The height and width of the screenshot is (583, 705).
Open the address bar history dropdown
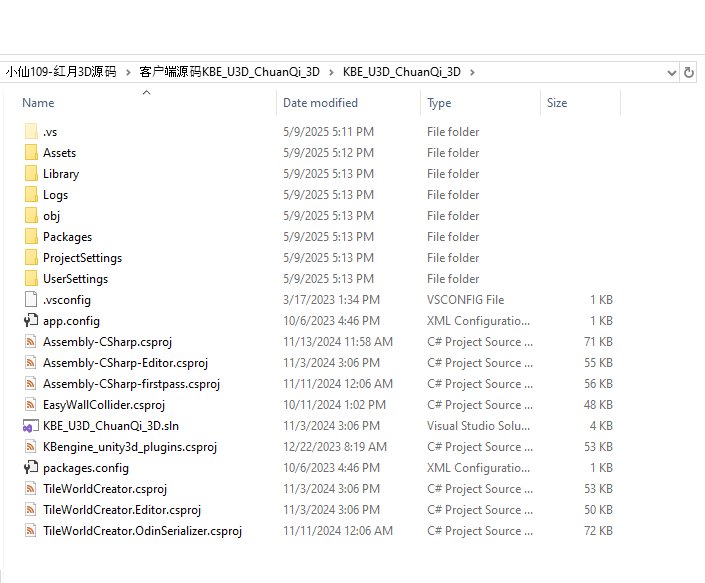pyautogui.click(x=670, y=72)
